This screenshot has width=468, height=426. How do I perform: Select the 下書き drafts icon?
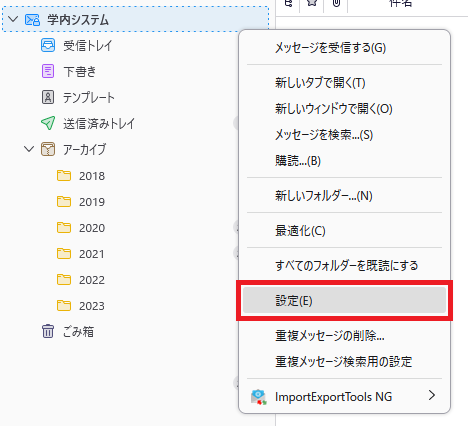click(x=48, y=71)
